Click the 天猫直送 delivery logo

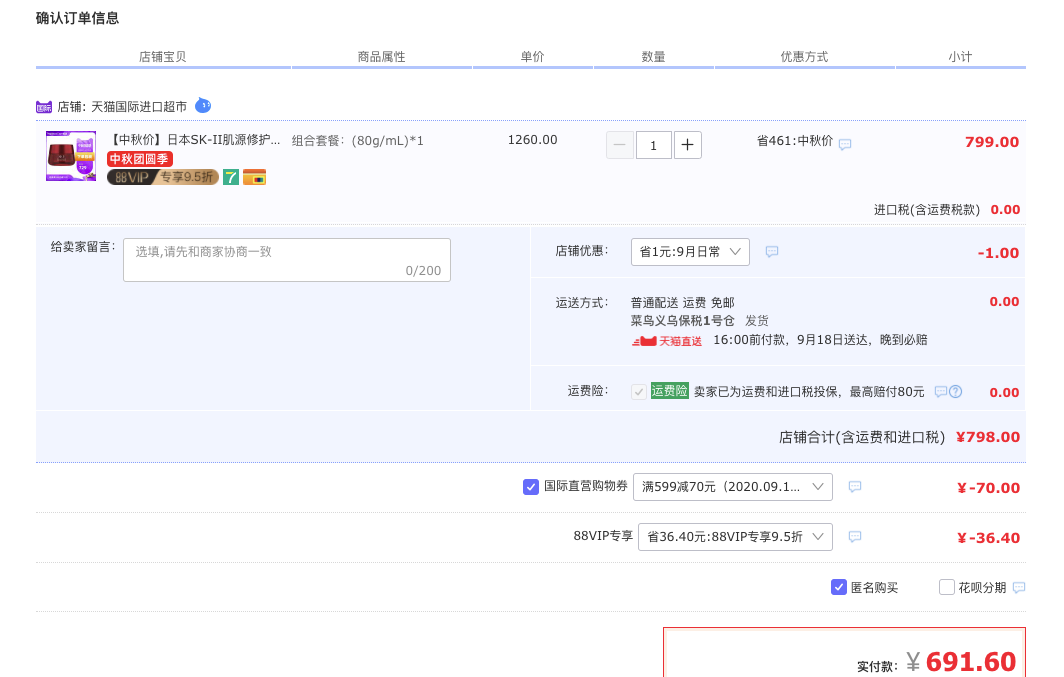[667, 341]
